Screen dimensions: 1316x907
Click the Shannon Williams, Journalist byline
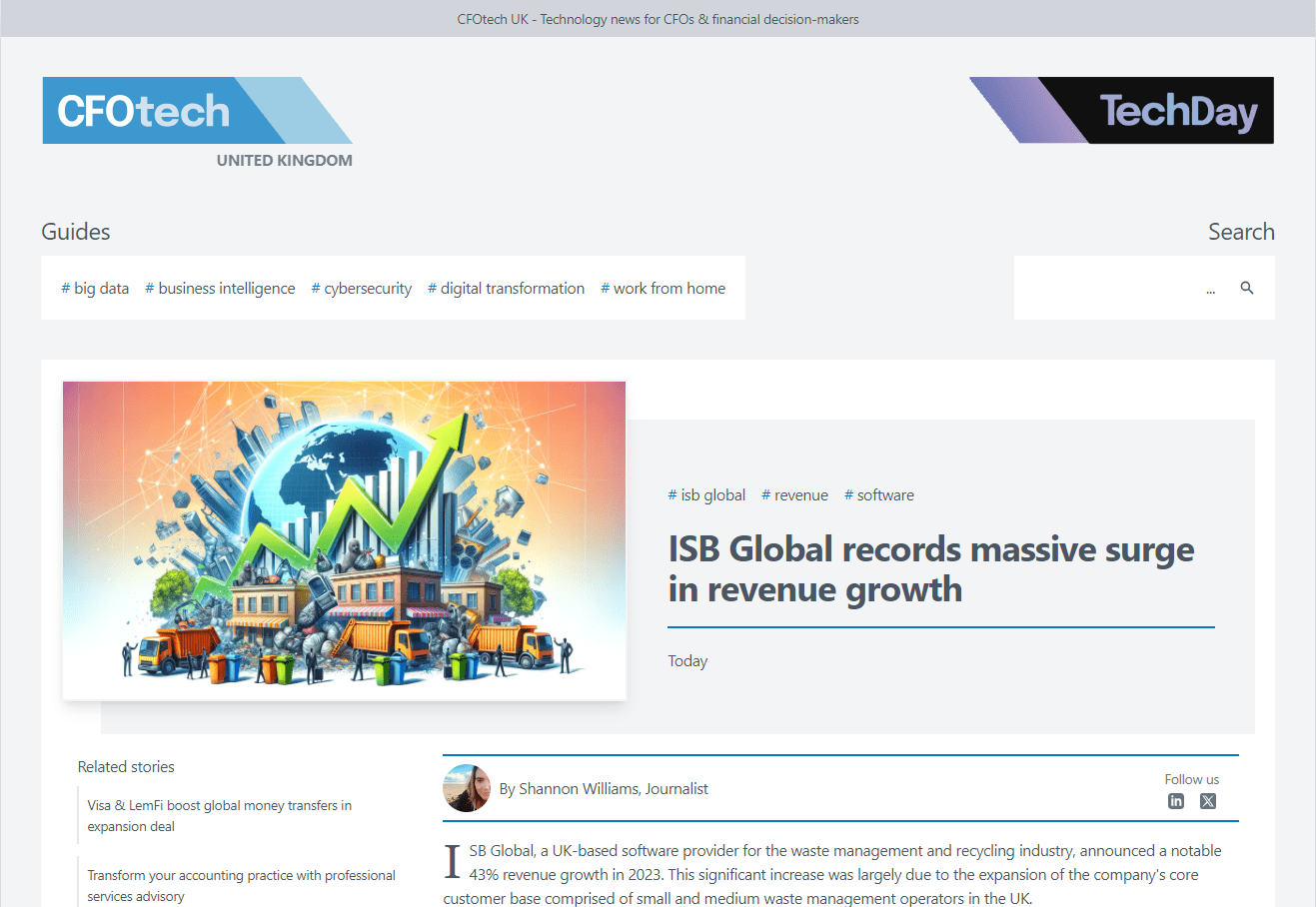click(x=604, y=789)
